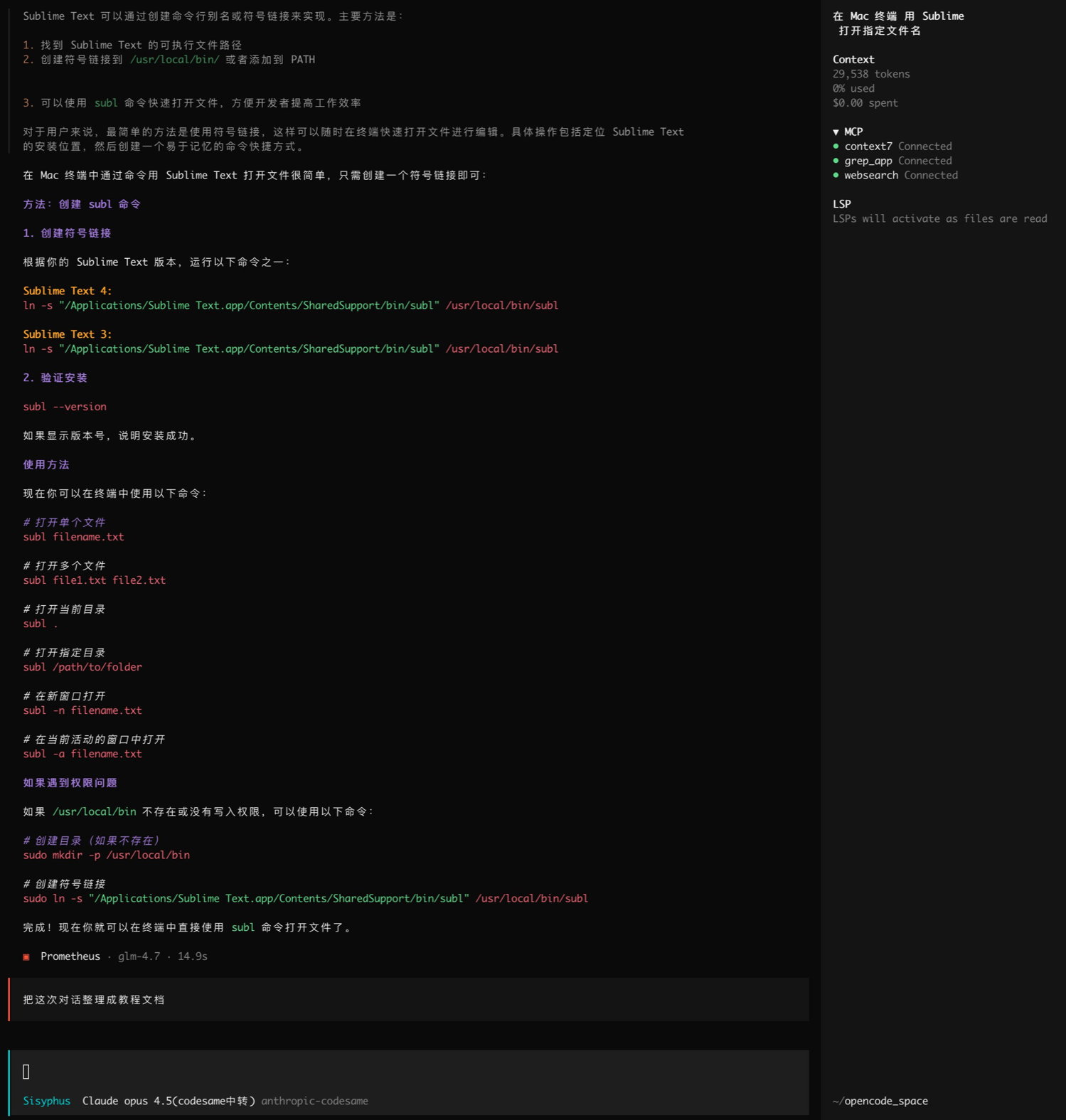Click 'LSPs will activate as files are read'
The image size is (1066, 1120).
(940, 218)
